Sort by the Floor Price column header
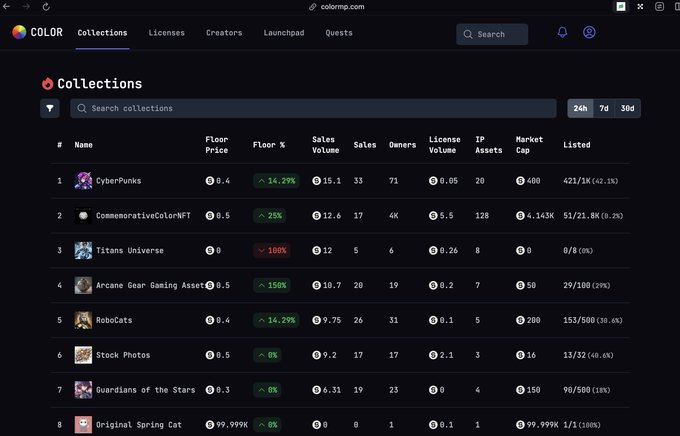The image size is (680, 436). [x=217, y=145]
